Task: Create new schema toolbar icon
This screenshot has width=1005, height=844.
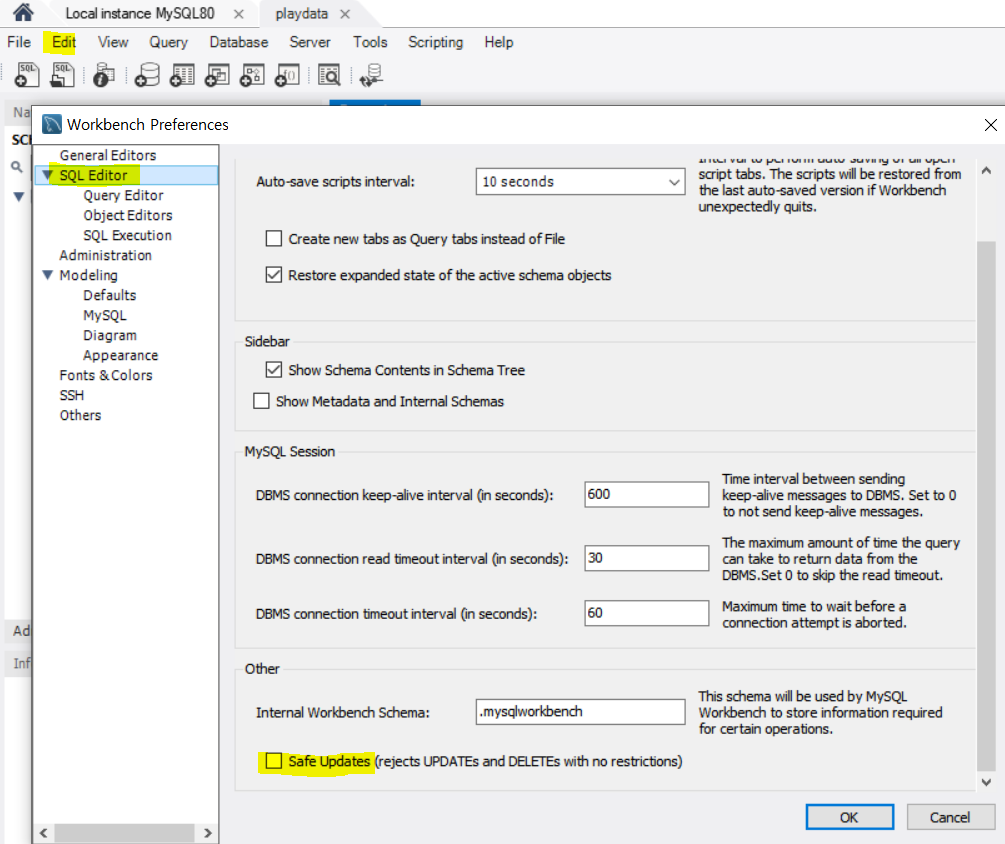Action: pos(147,75)
